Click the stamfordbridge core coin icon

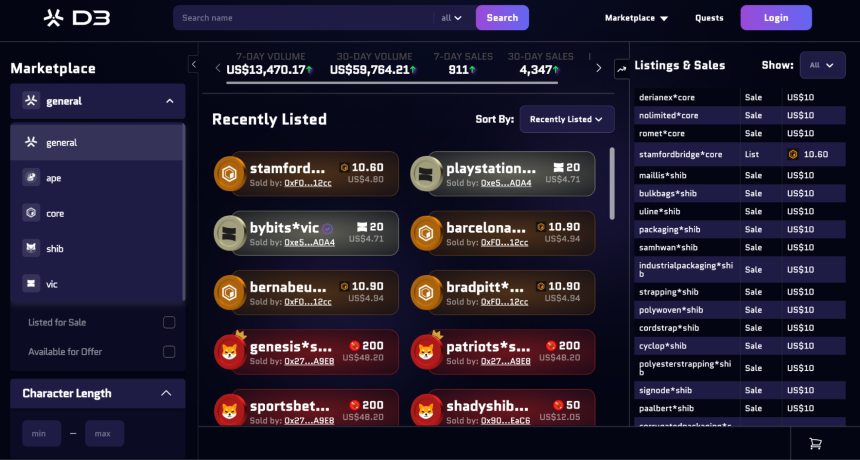(229, 174)
